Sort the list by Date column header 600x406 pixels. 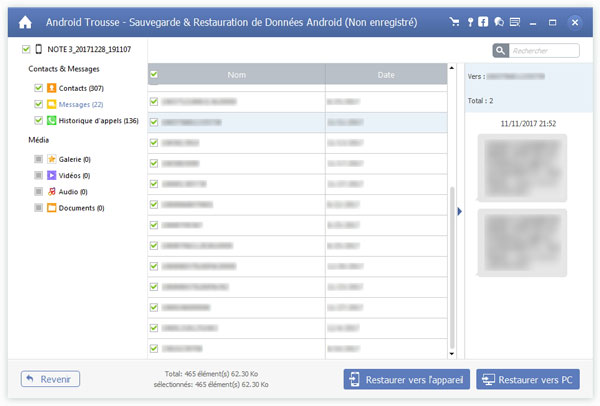(385, 74)
